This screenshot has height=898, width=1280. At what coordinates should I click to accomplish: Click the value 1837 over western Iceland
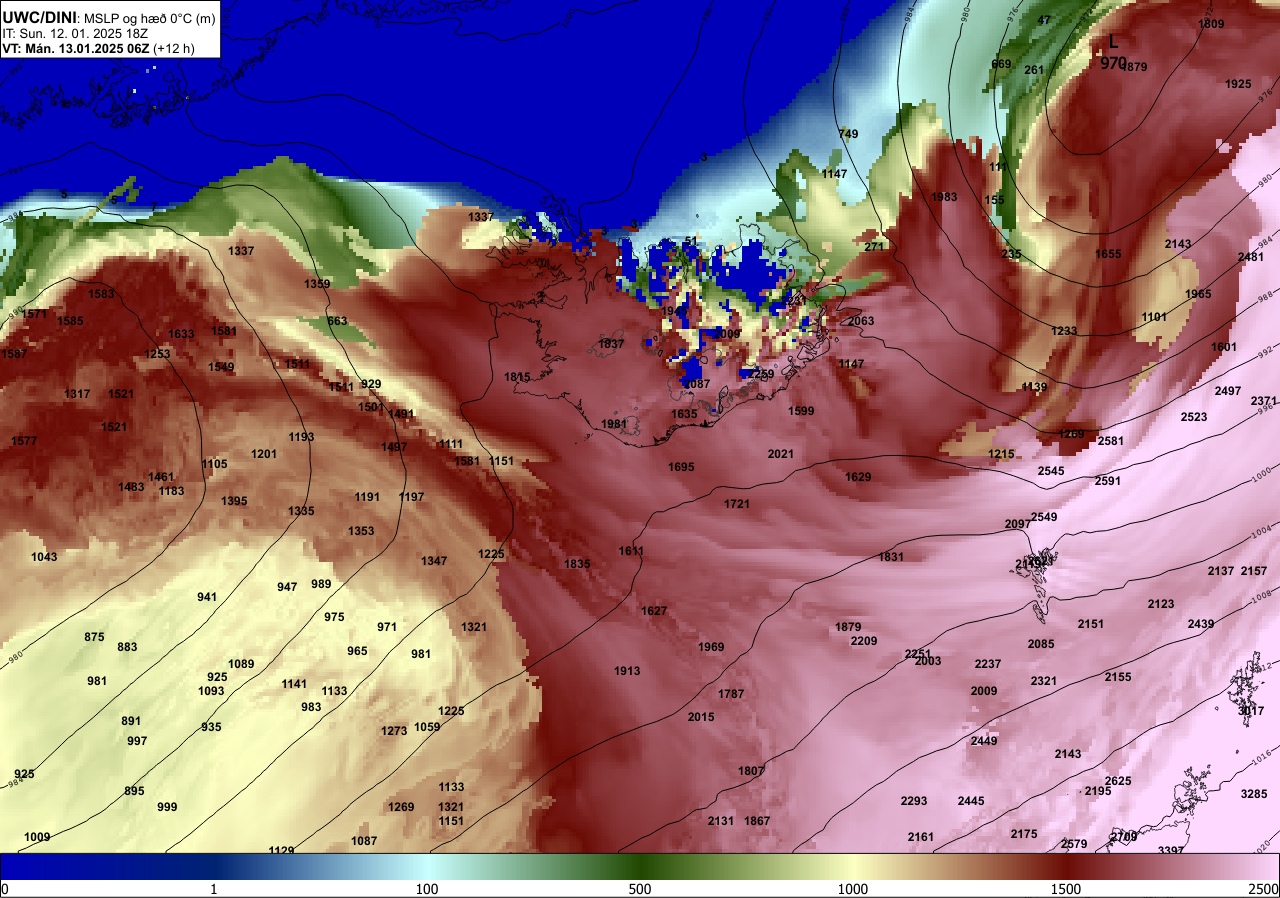click(x=611, y=344)
